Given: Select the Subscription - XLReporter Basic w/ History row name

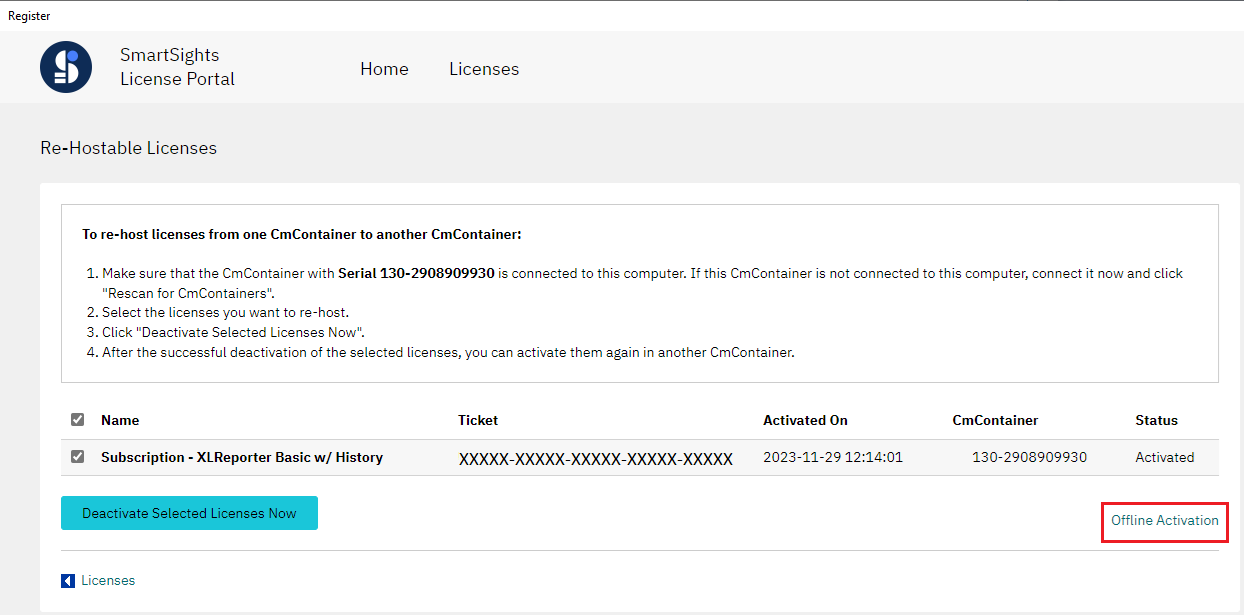Looking at the screenshot, I should tap(242, 457).
